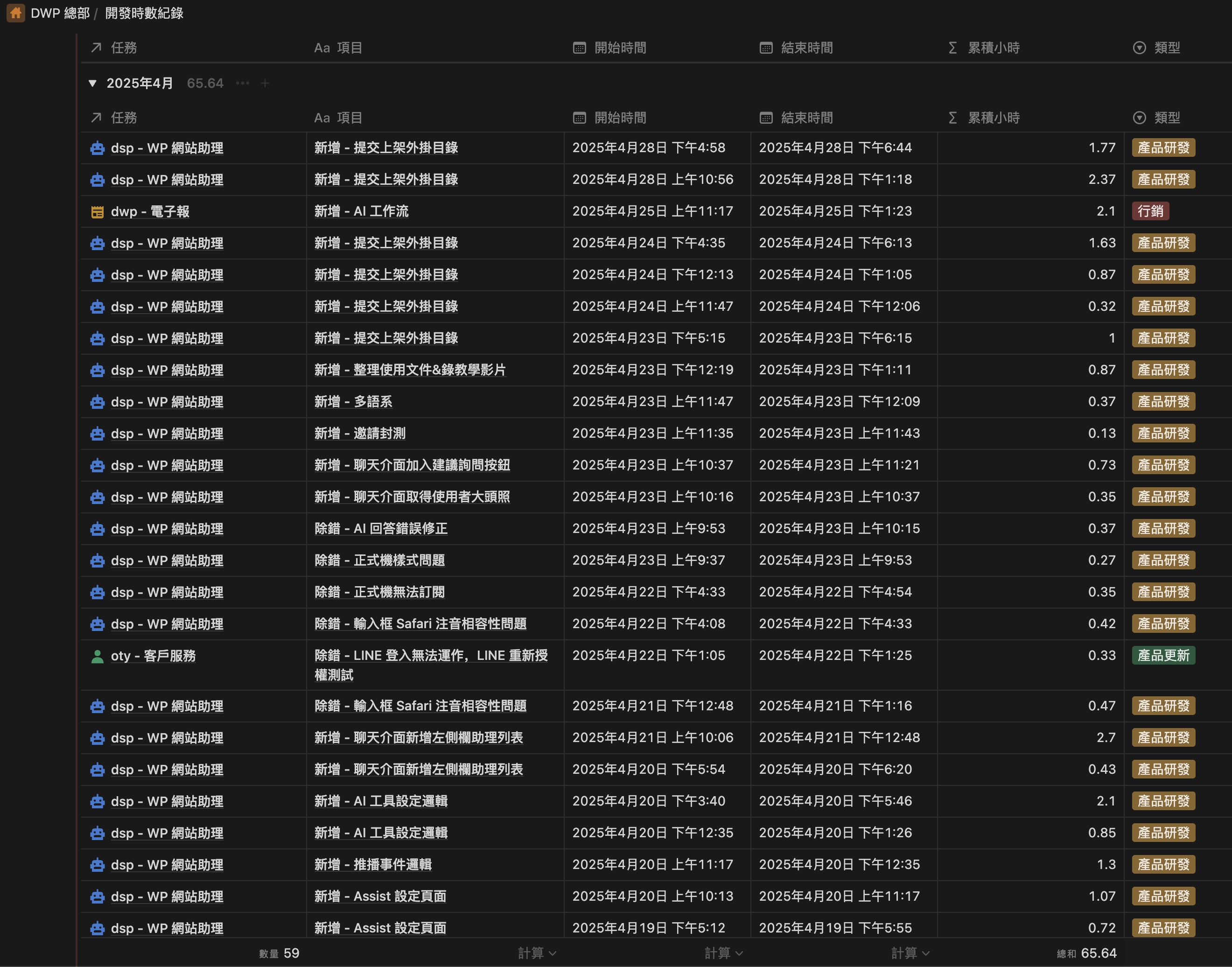Click end time 2025年4月21日 下午12:48
The image size is (1232, 967).
point(840,738)
